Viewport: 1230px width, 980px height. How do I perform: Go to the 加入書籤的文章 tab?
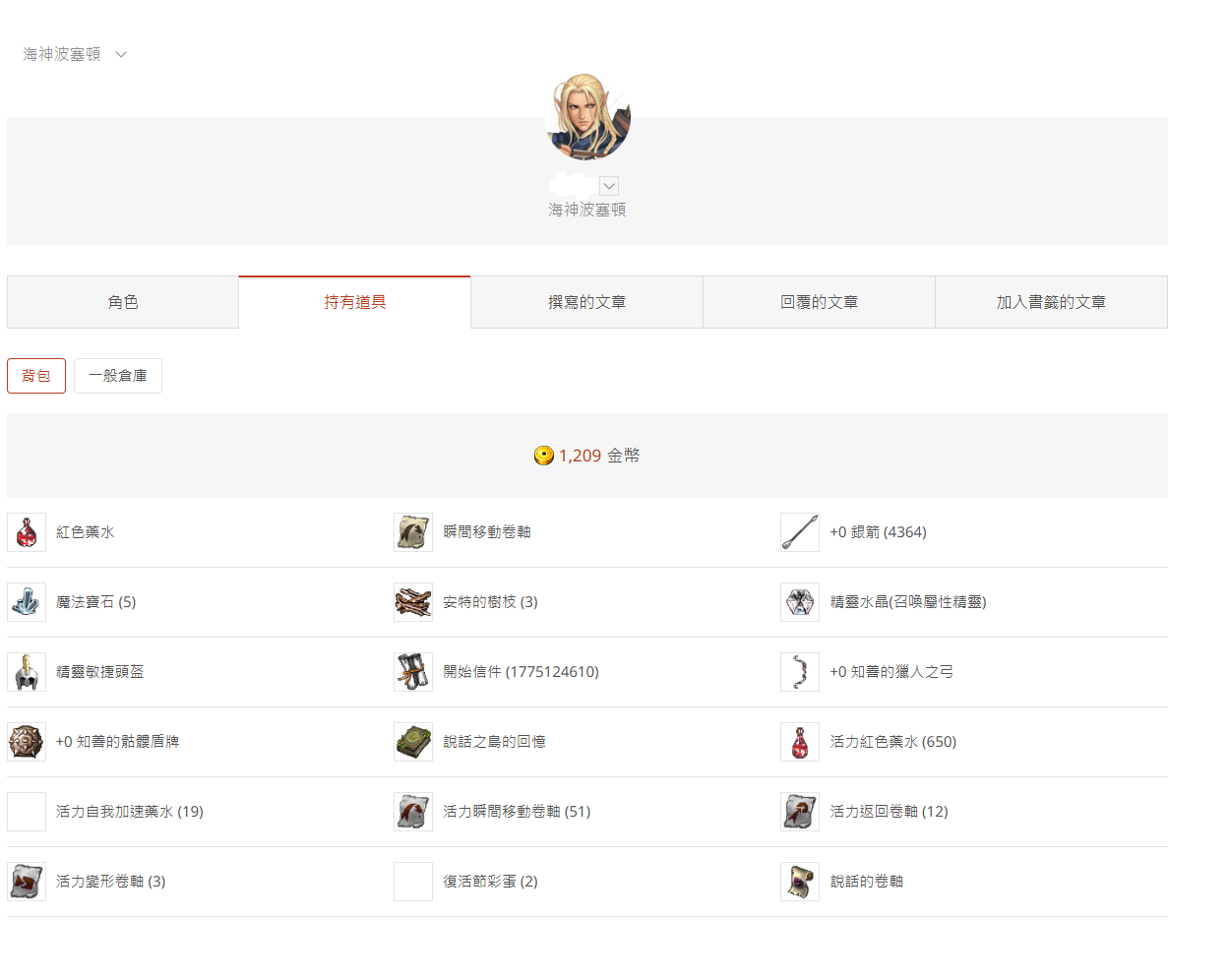(1051, 302)
